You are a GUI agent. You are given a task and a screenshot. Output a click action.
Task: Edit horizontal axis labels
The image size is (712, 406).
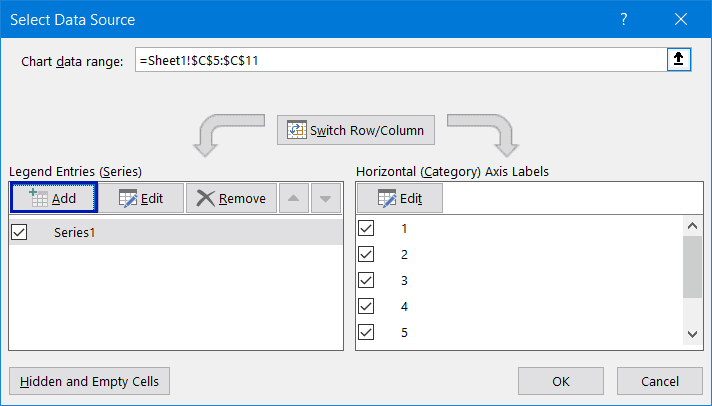pyautogui.click(x=400, y=198)
